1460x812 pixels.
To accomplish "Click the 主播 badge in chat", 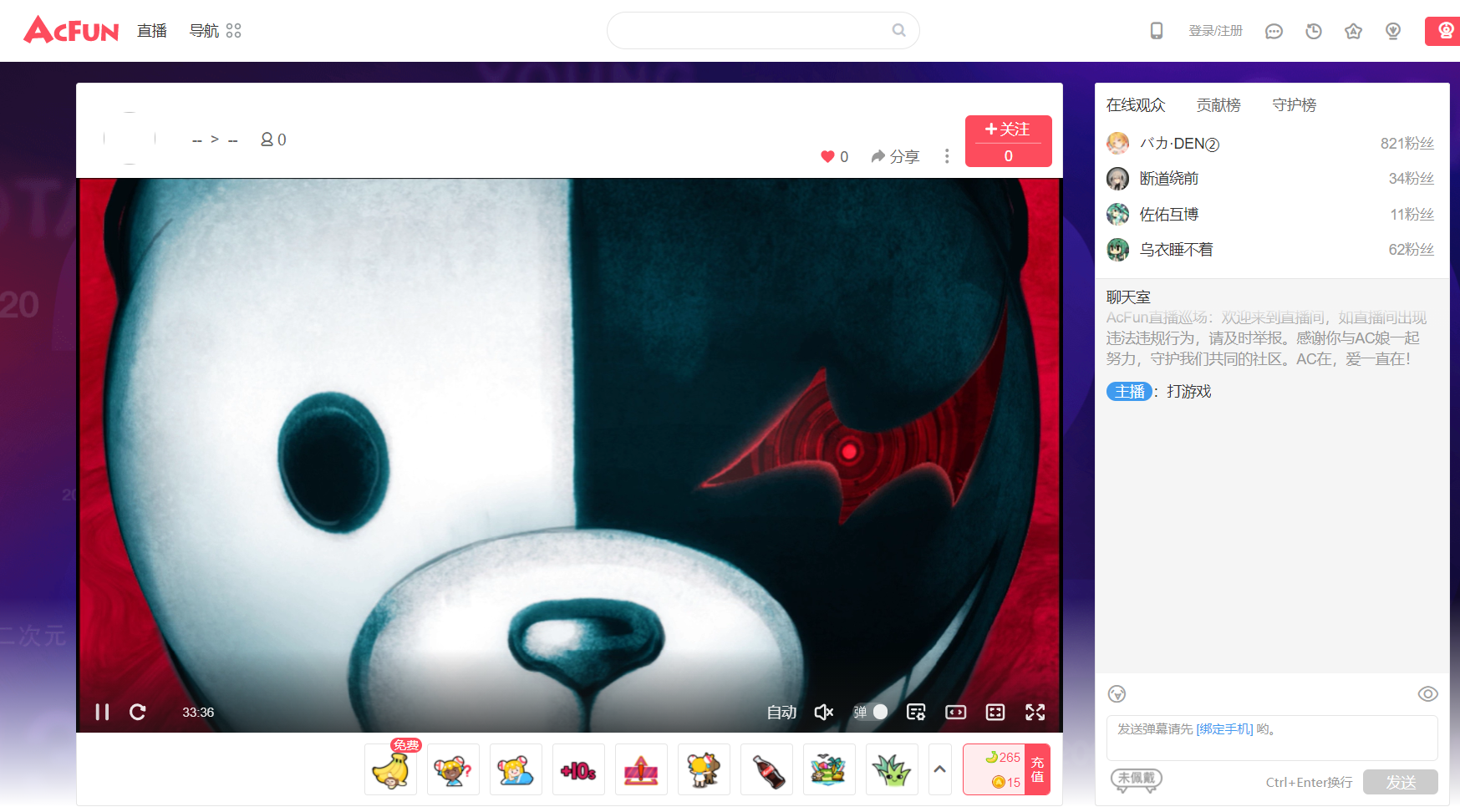I will pyautogui.click(x=1129, y=392).
